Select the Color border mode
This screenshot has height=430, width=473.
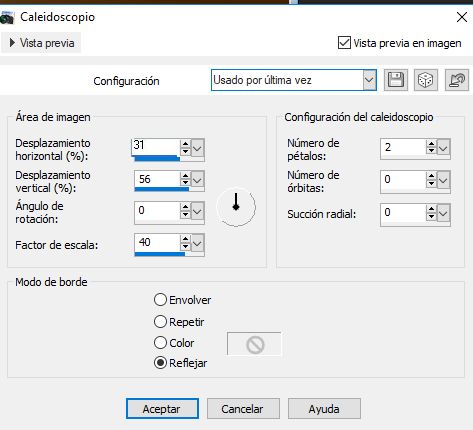[x=160, y=342]
